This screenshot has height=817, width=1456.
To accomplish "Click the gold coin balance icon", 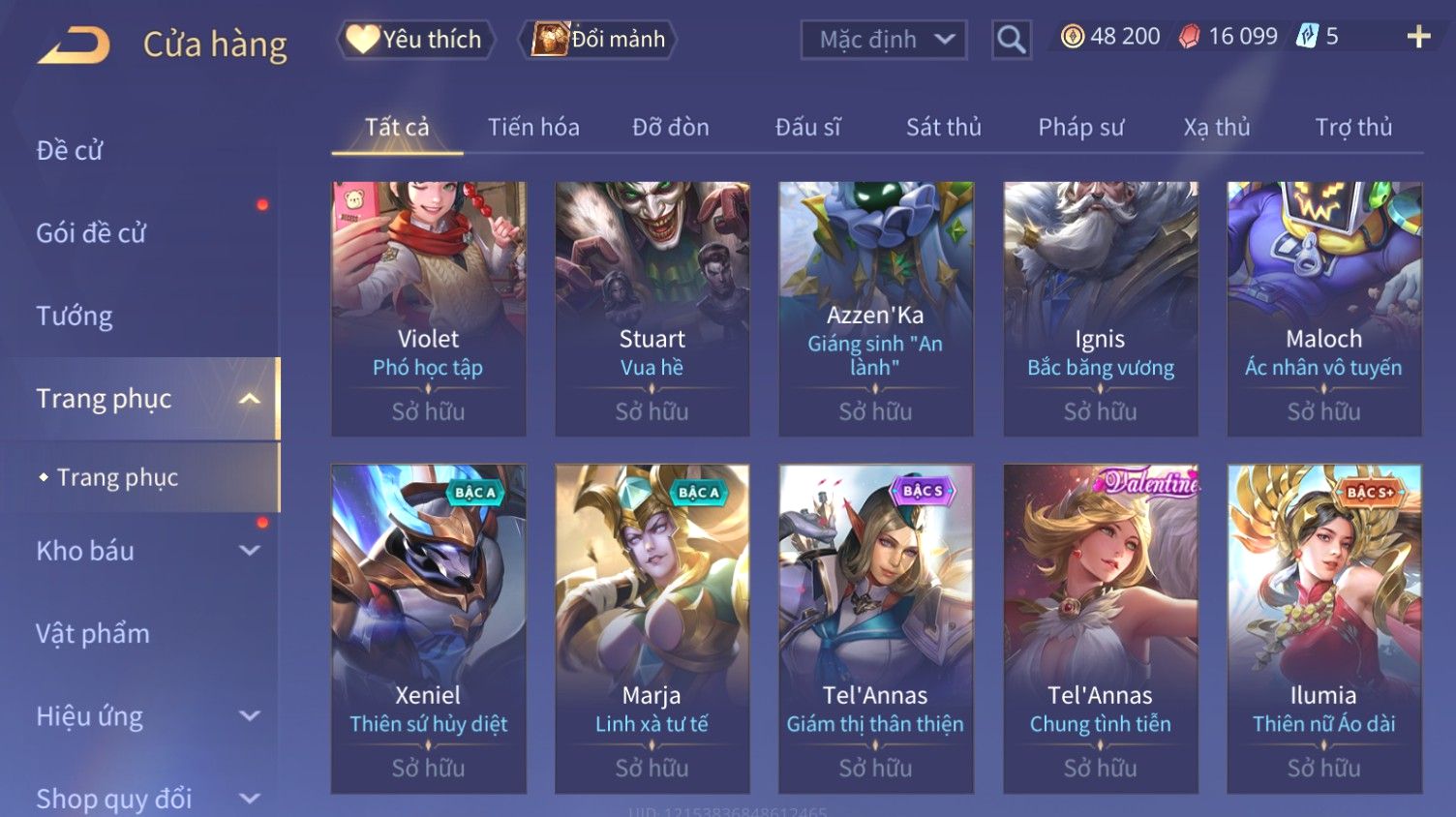I will point(1072,37).
